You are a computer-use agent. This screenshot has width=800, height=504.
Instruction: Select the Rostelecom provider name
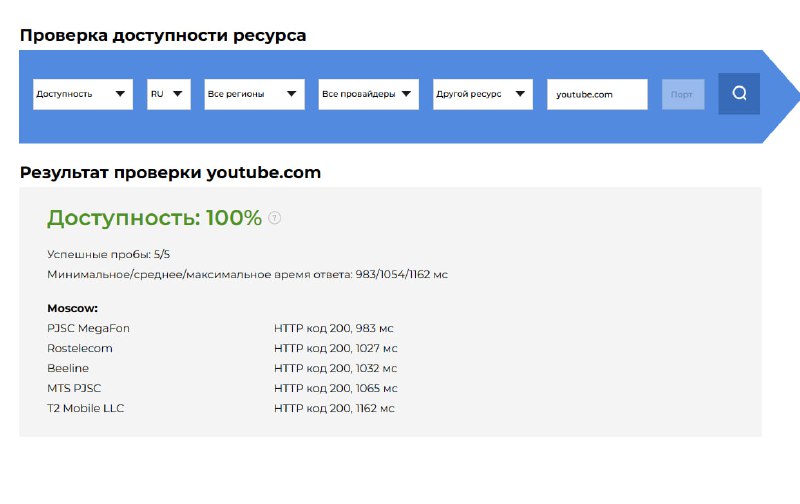[x=80, y=348]
